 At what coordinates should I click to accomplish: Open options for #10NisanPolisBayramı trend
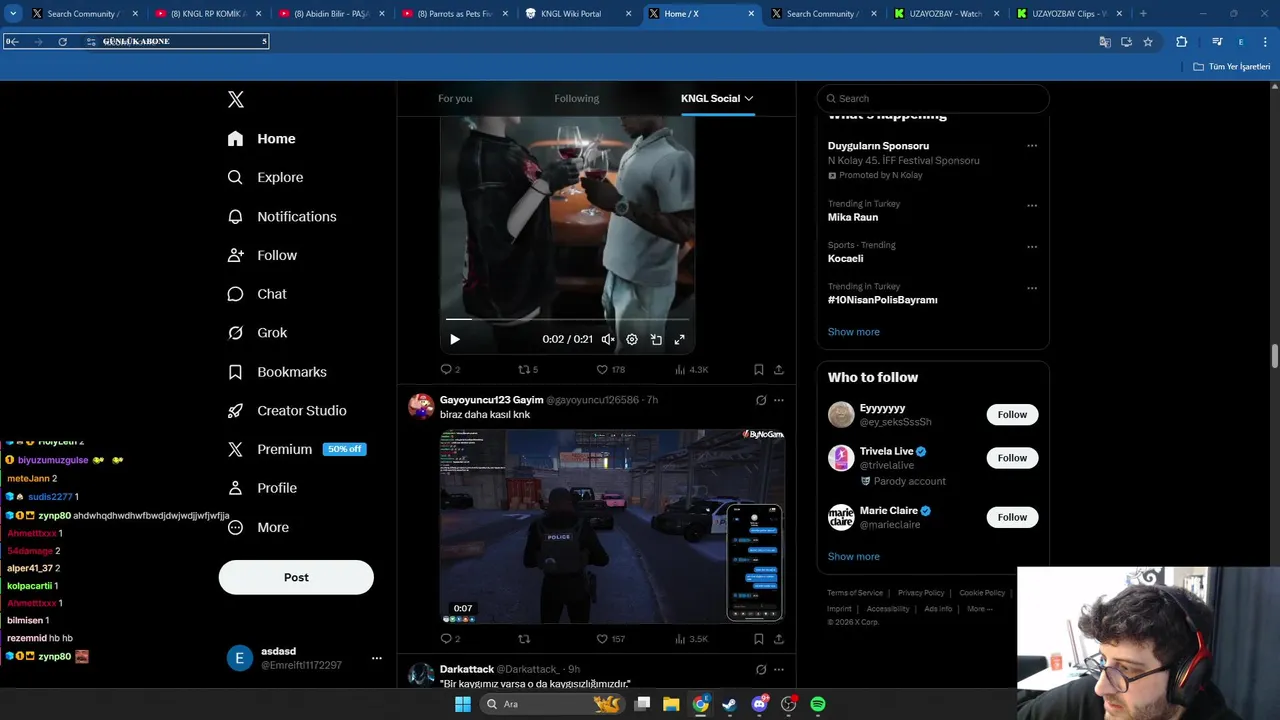[x=1032, y=288]
